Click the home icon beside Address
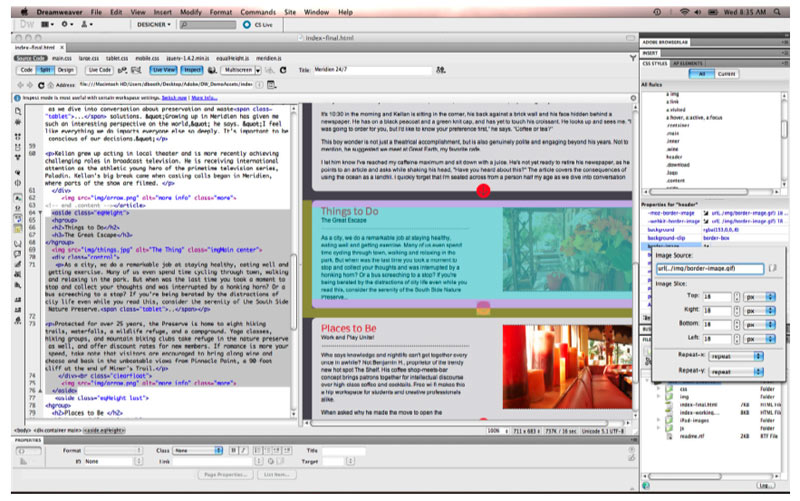 coord(51,85)
